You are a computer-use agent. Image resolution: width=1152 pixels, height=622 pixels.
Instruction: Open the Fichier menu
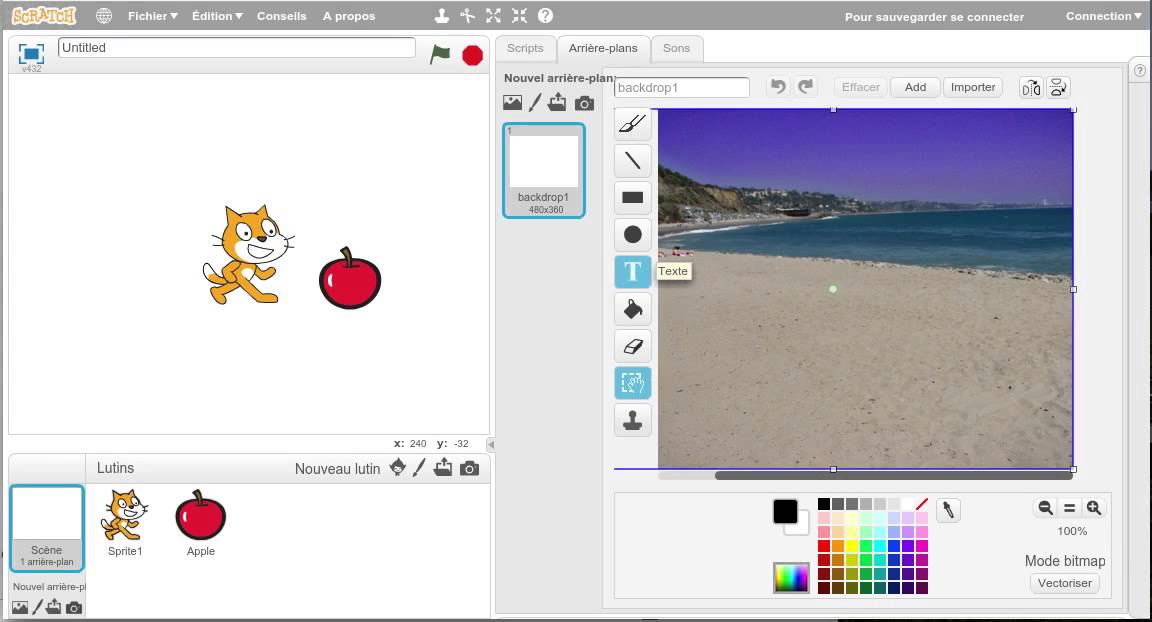(153, 15)
